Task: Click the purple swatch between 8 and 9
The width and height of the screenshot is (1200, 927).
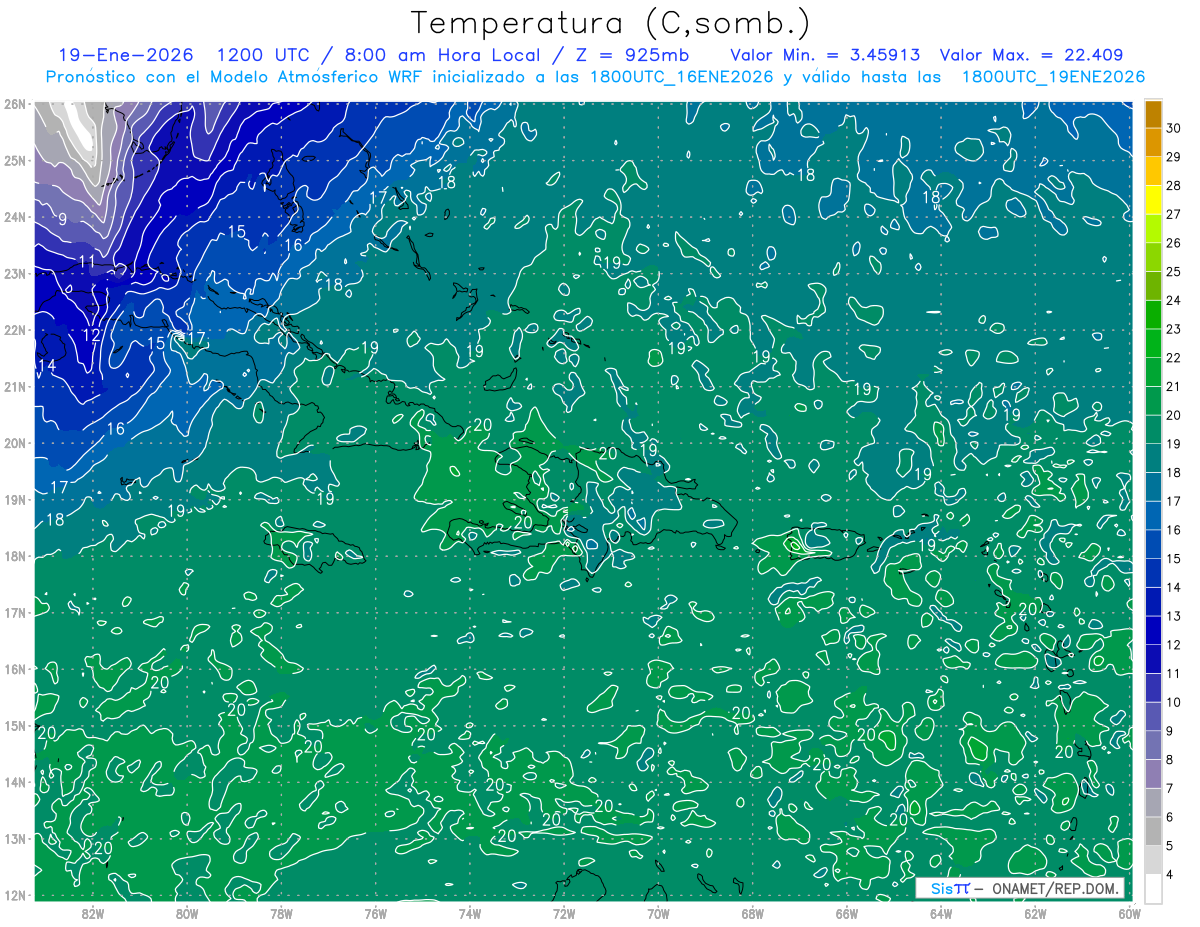Action: 1153,745
